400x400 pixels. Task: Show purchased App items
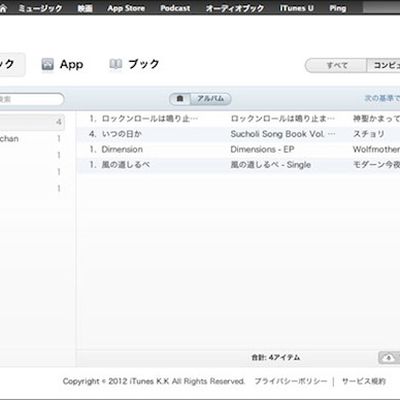(71, 64)
